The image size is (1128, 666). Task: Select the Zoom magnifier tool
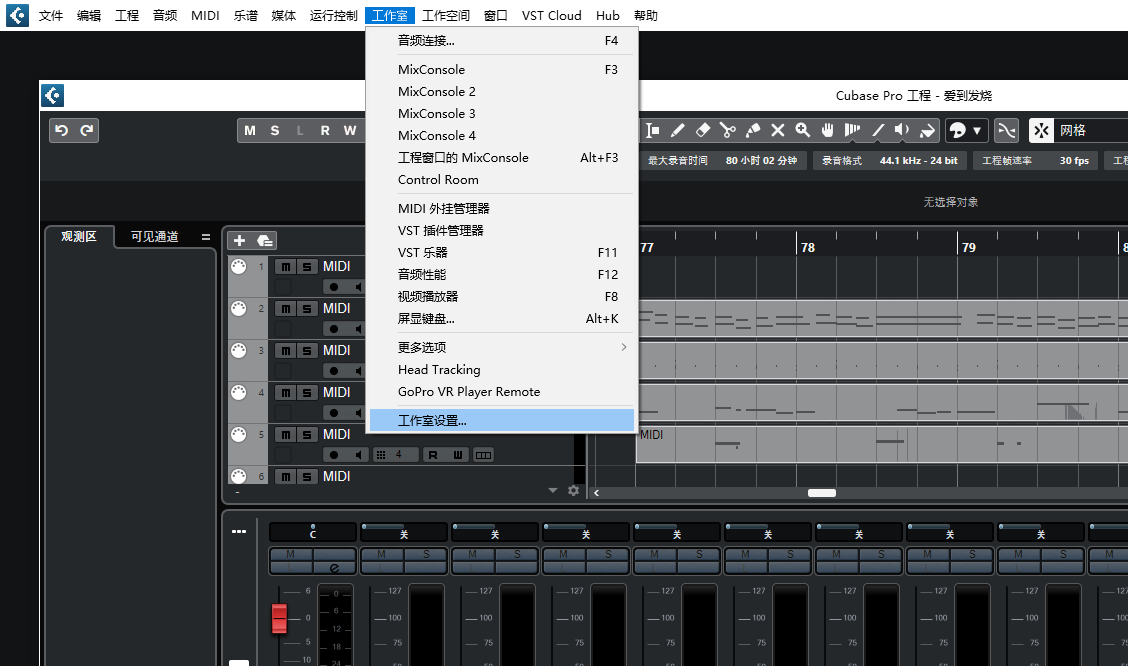pos(803,130)
